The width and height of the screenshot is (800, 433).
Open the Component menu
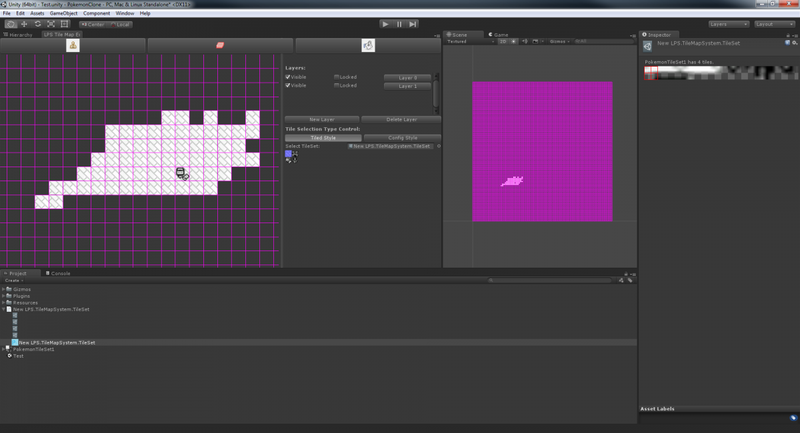click(96, 13)
